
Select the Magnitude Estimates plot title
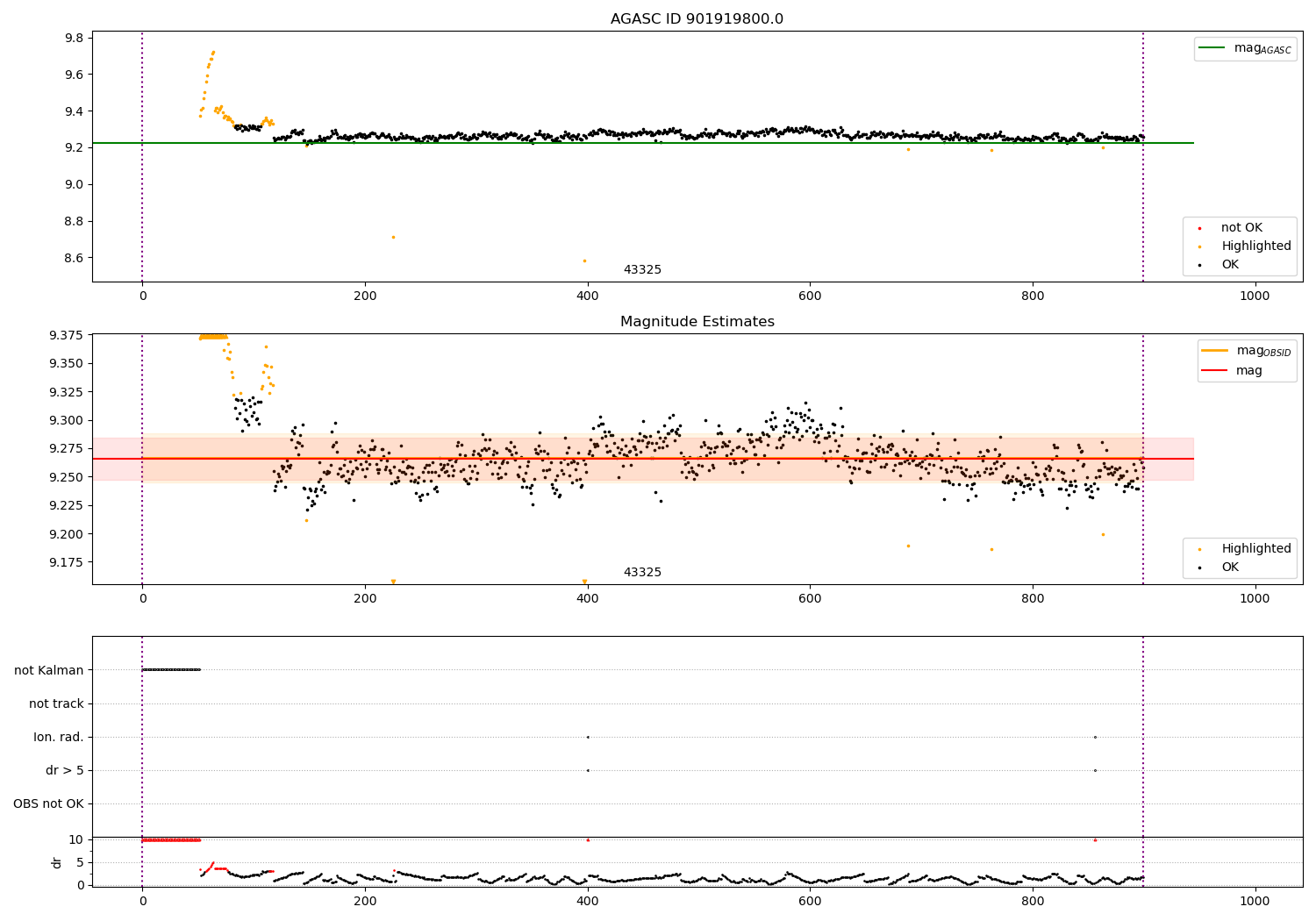click(697, 322)
